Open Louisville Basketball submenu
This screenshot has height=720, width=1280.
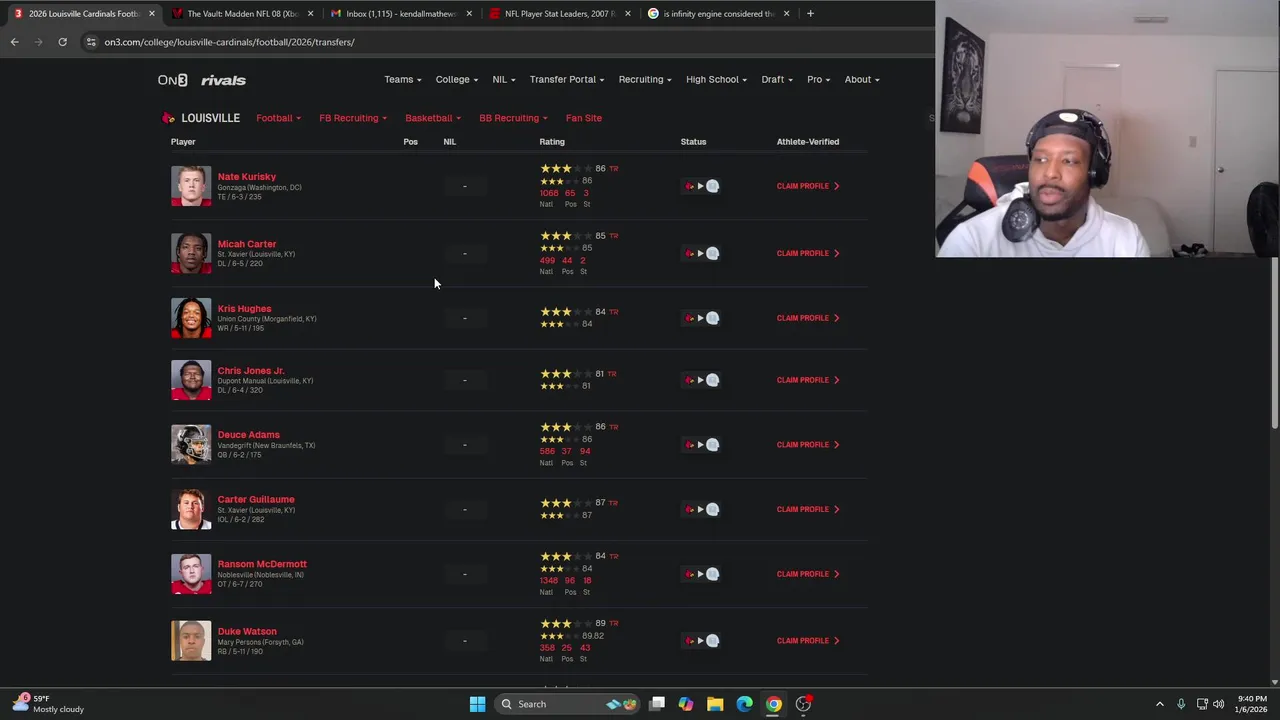[x=433, y=118]
